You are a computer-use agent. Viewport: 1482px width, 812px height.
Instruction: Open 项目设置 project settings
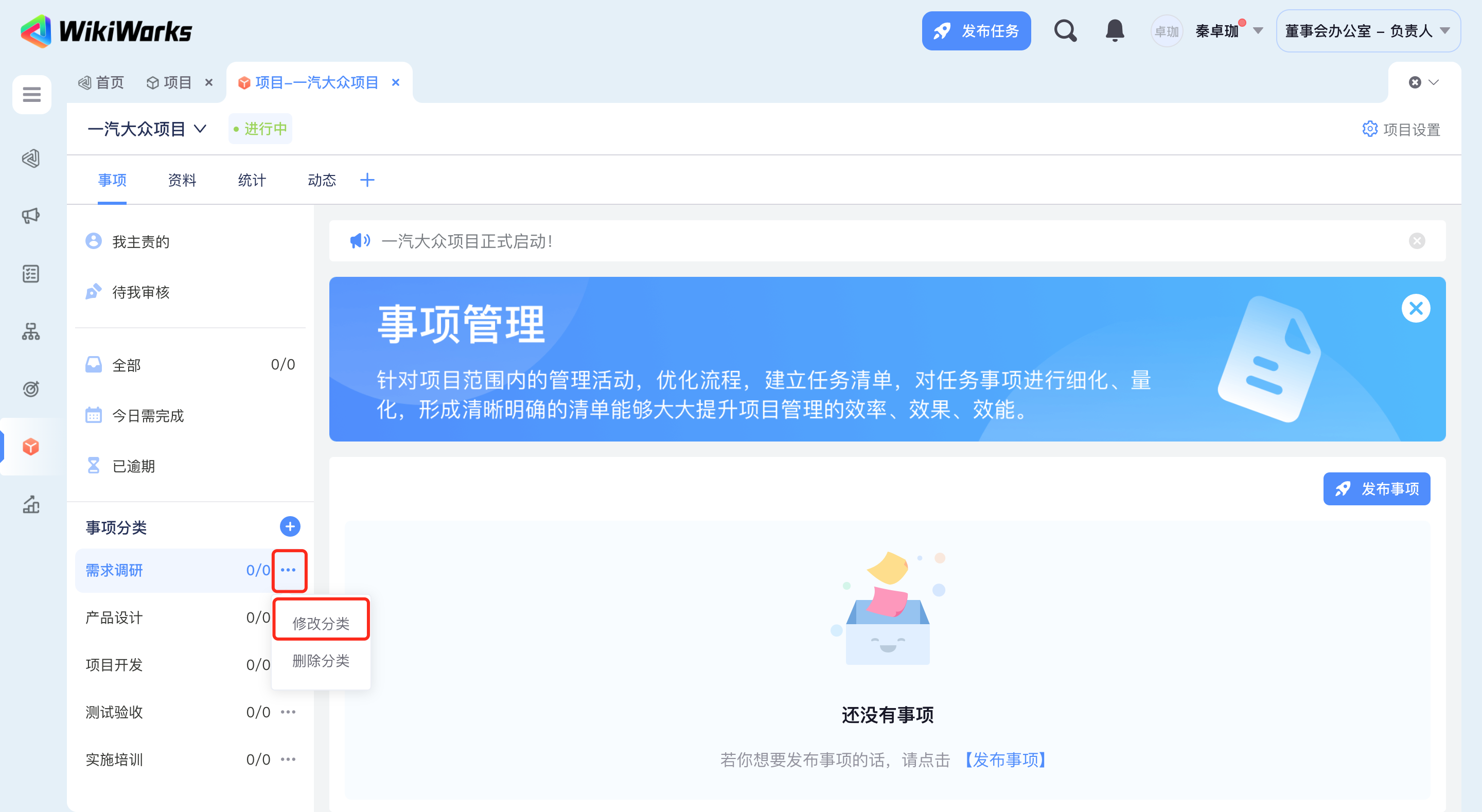click(1401, 130)
